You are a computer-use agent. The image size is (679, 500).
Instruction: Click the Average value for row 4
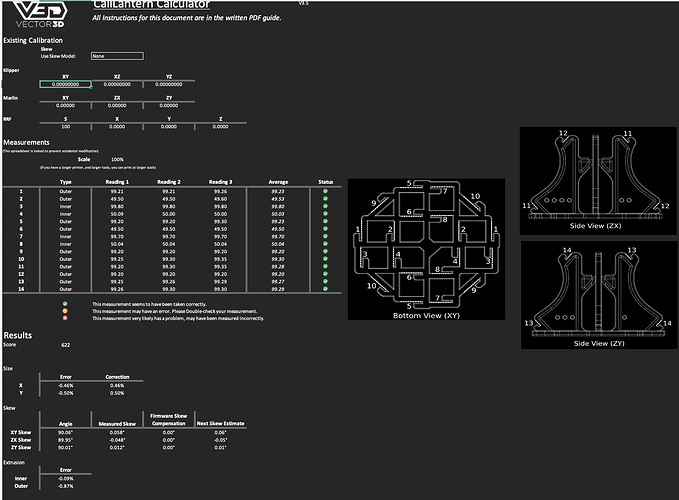[x=278, y=214]
